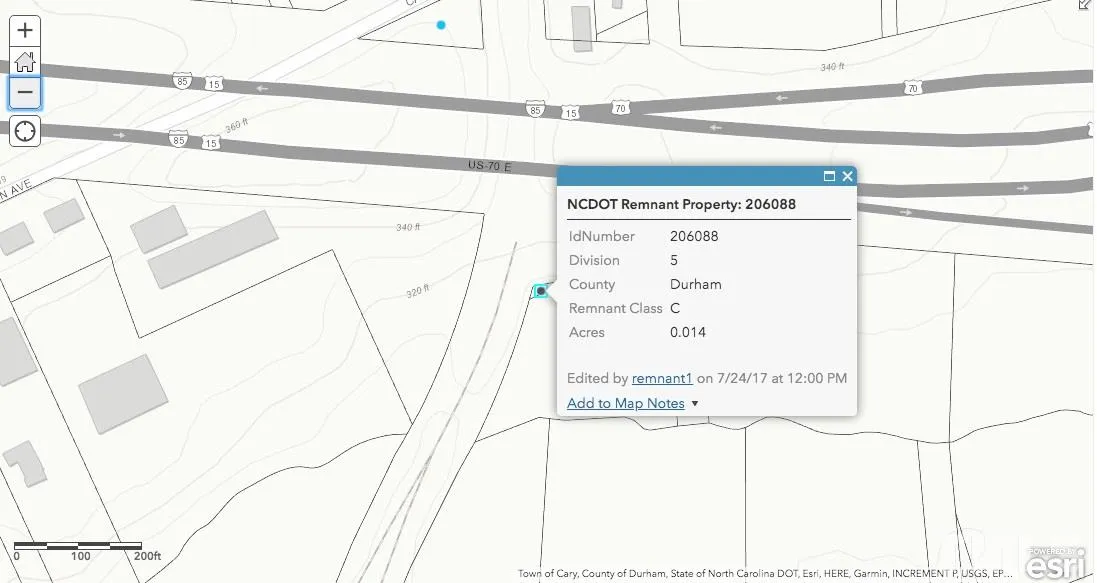Select the cyan point marker at map top
1097x583 pixels.
[x=440, y=24]
